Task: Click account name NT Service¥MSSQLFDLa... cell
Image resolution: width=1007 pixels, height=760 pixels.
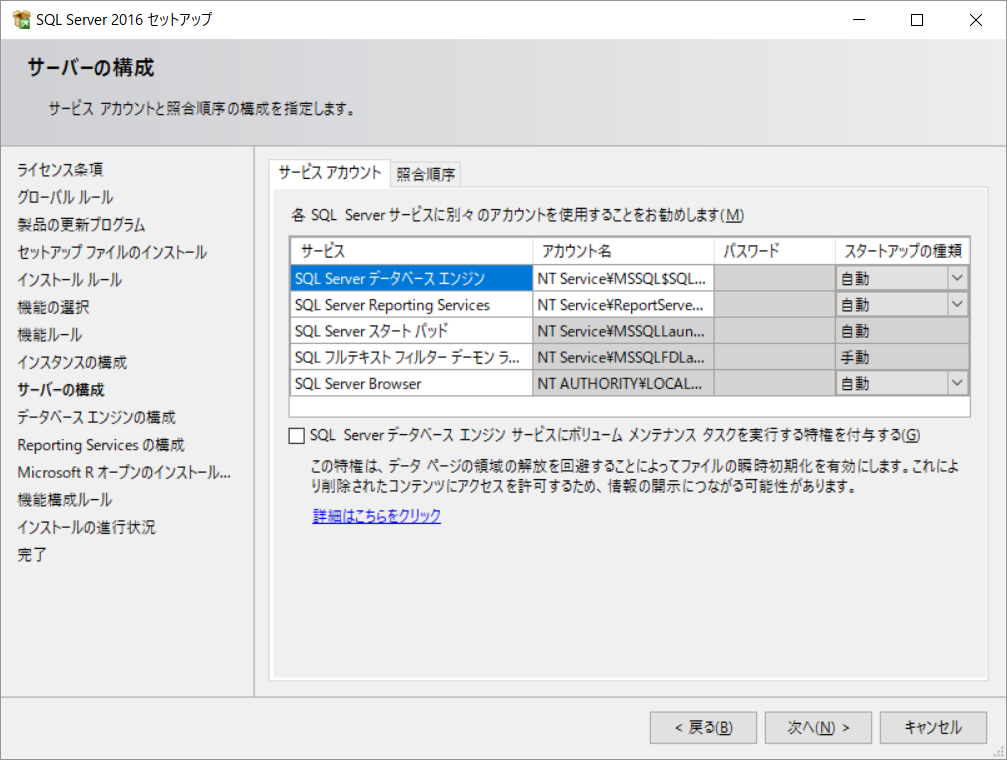Action: pyautogui.click(x=623, y=357)
